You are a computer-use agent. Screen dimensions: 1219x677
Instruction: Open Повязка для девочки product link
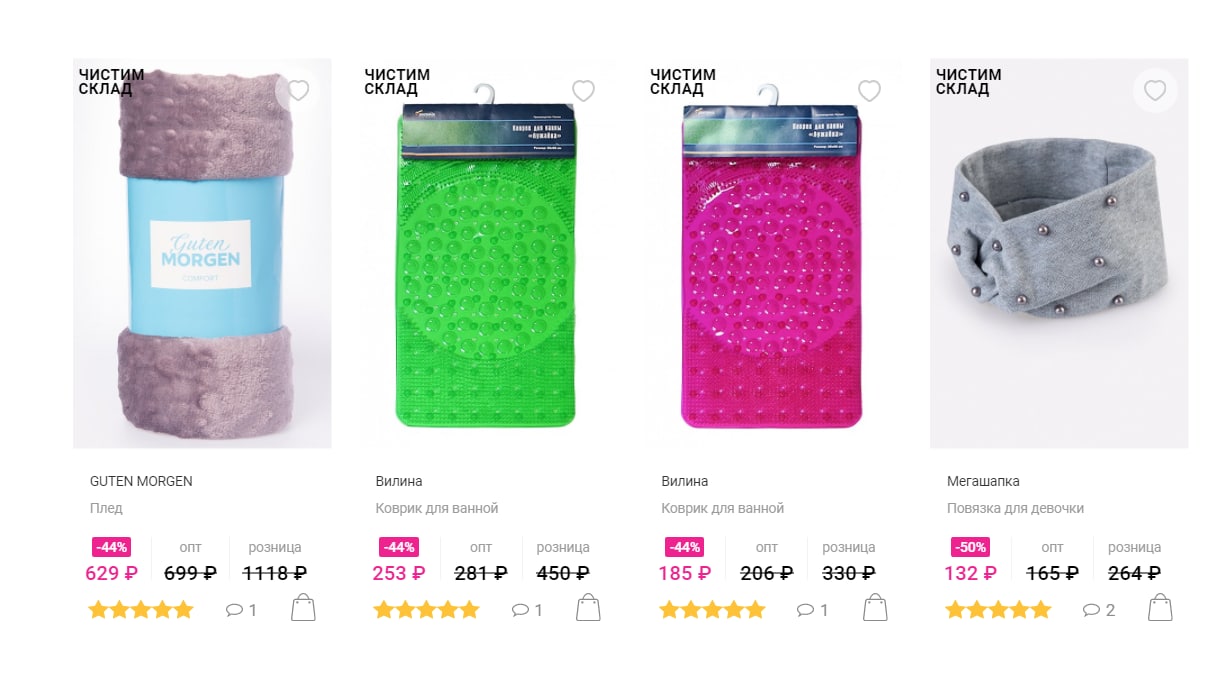(1015, 508)
